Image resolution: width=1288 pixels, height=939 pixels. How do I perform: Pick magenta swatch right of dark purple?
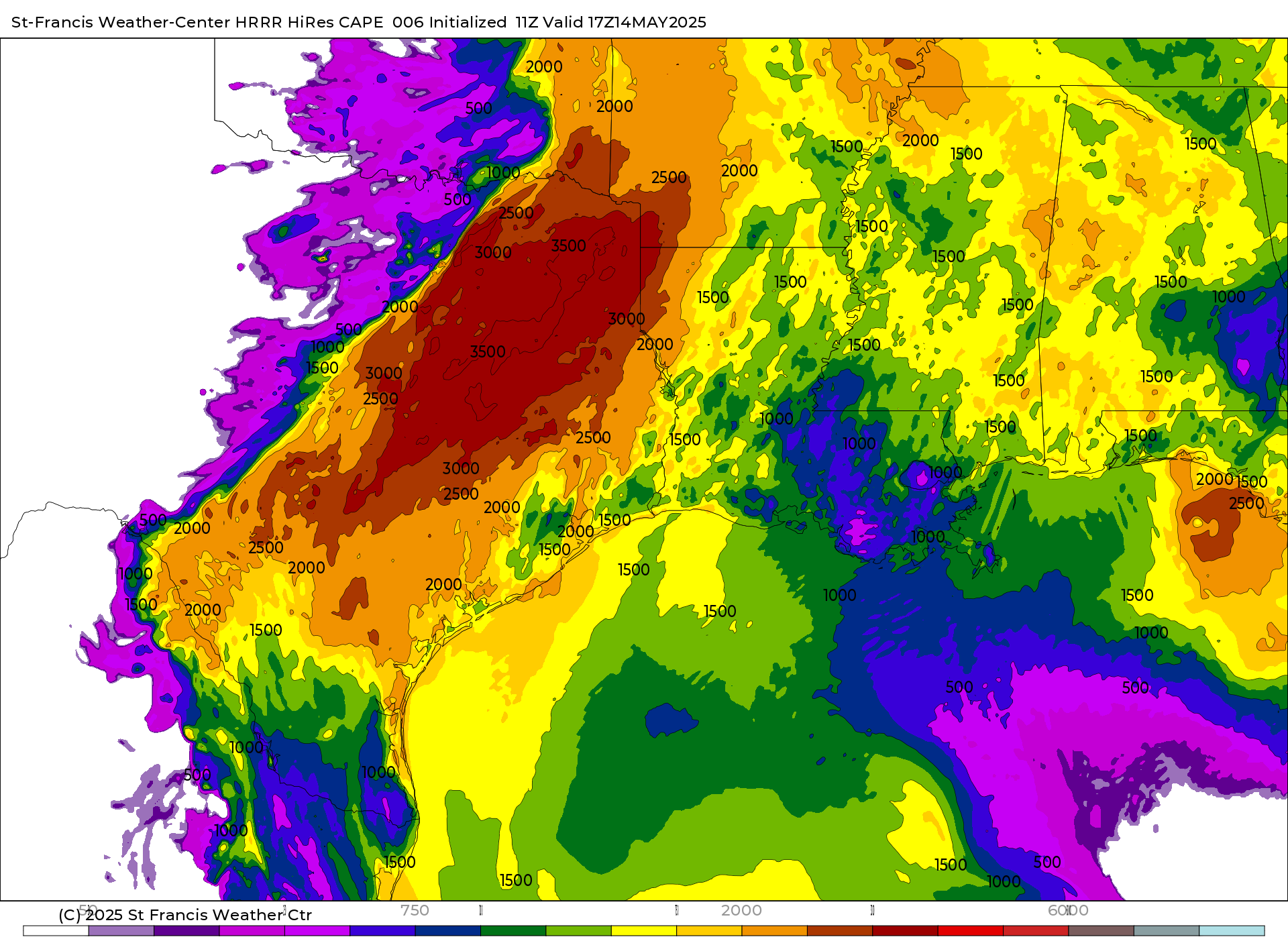(x=252, y=931)
